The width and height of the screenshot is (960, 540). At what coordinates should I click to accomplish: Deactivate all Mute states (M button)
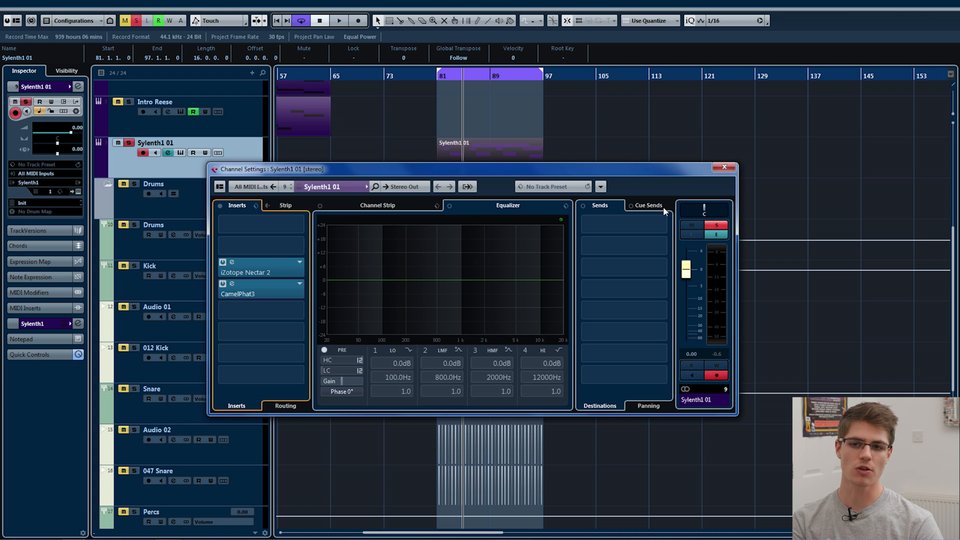126,20
